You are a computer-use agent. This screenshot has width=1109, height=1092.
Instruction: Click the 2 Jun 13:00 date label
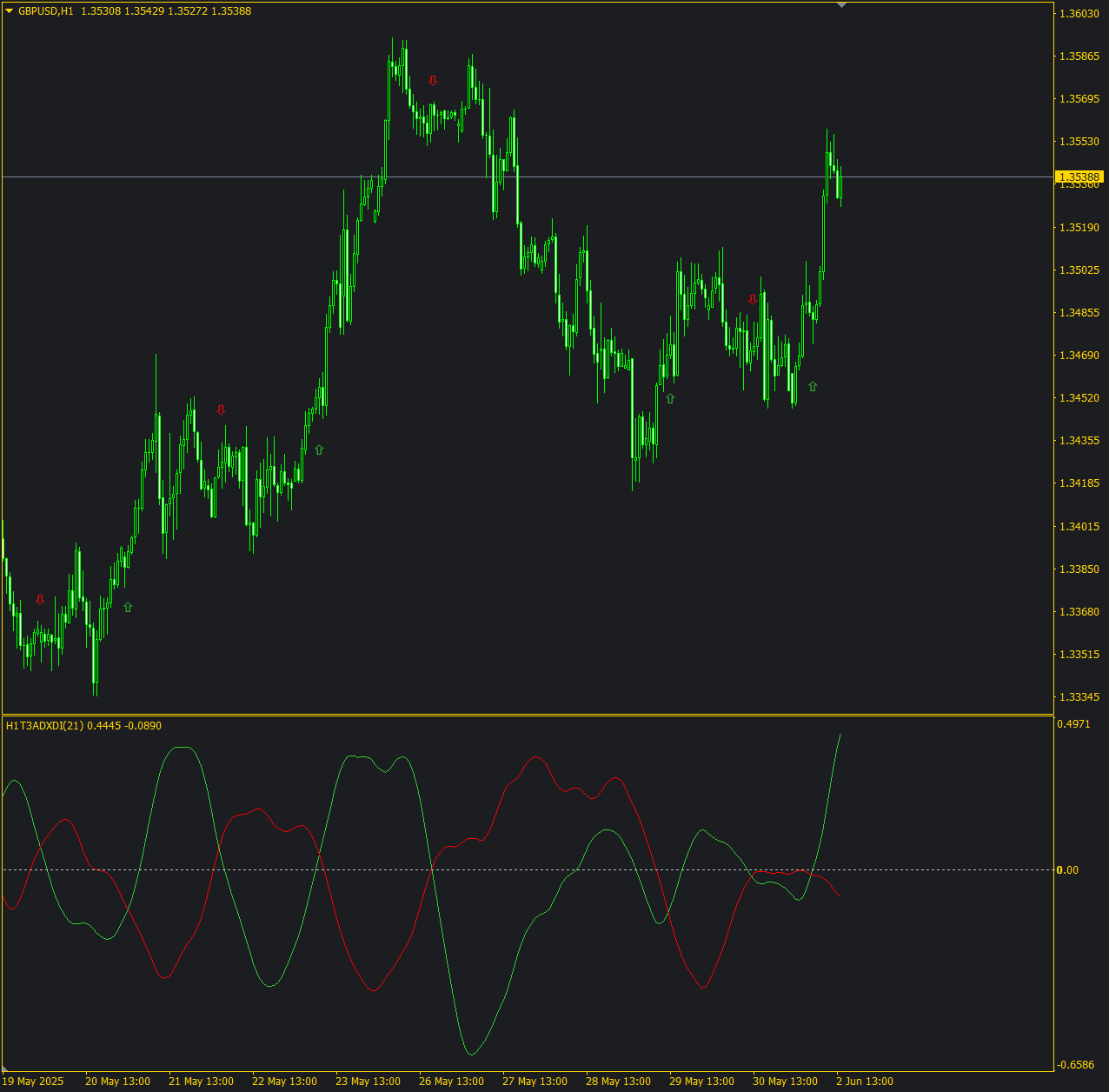tap(865, 1082)
